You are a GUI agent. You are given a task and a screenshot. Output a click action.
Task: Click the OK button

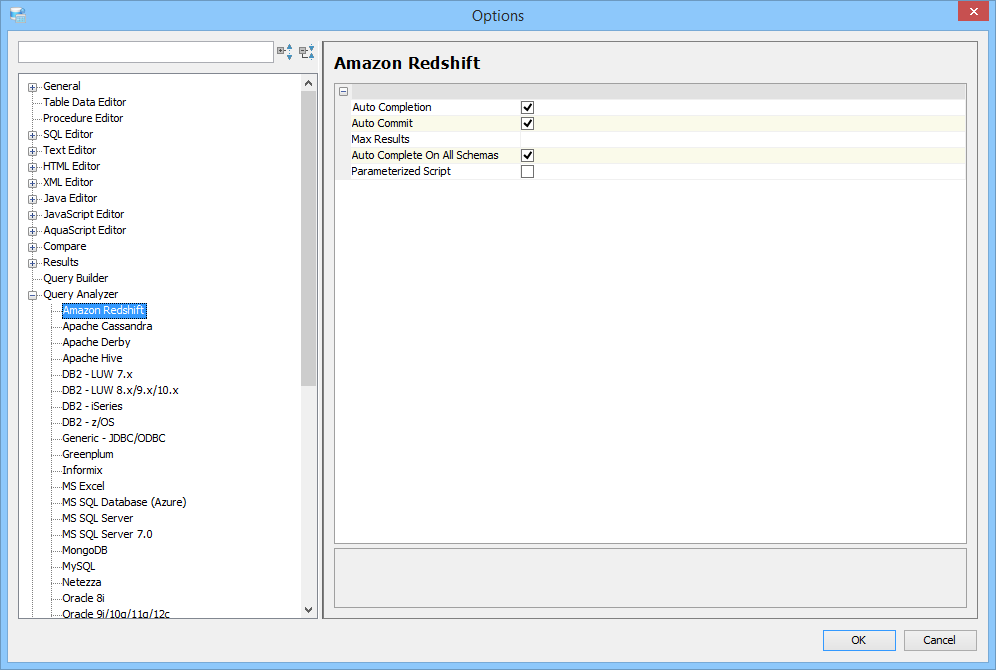coord(859,640)
